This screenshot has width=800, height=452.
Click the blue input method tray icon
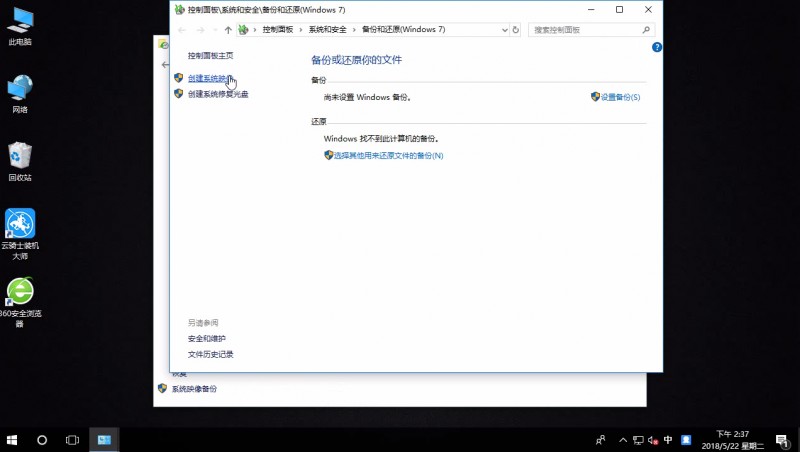coord(686,440)
